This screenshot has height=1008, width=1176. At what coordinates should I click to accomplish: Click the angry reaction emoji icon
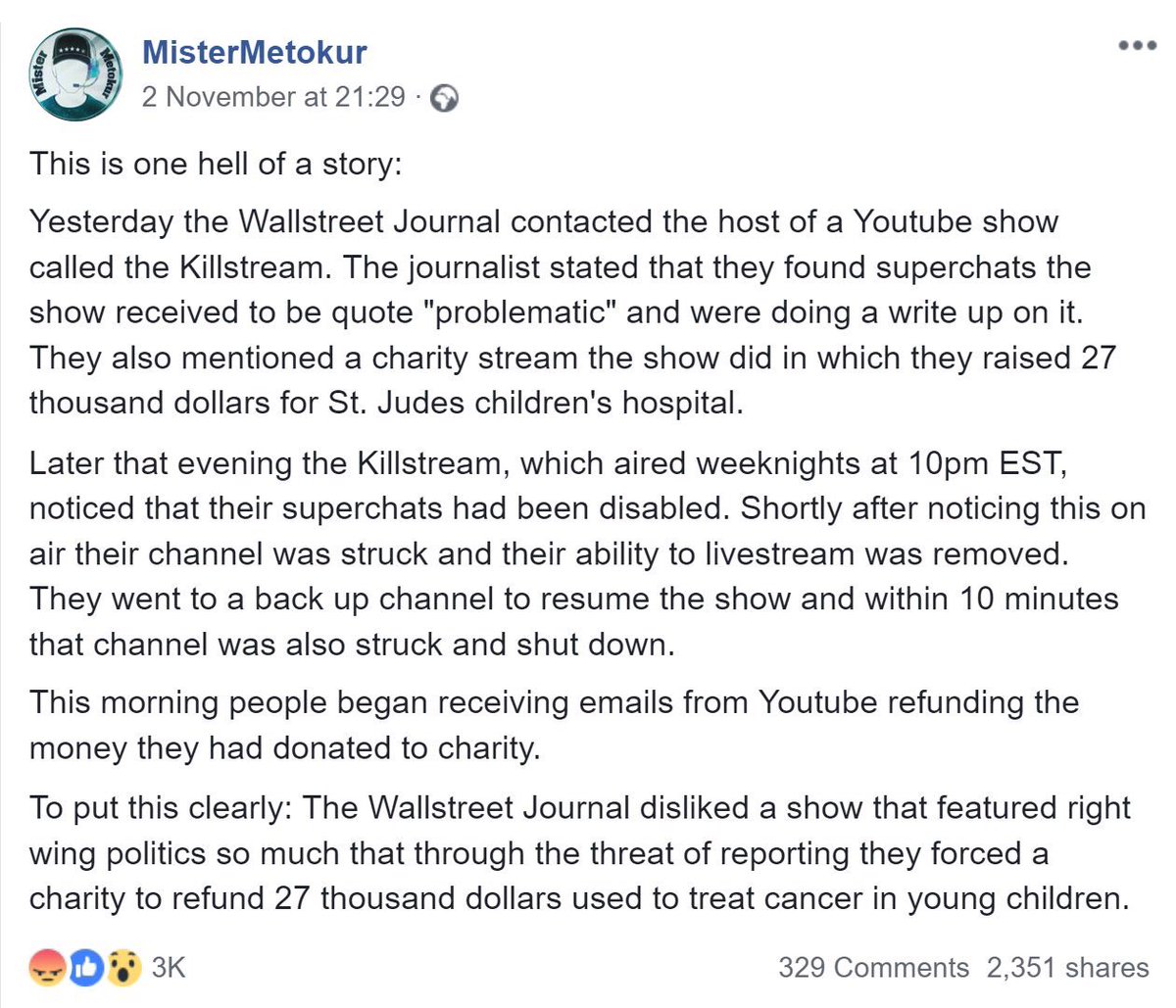[x=47, y=968]
